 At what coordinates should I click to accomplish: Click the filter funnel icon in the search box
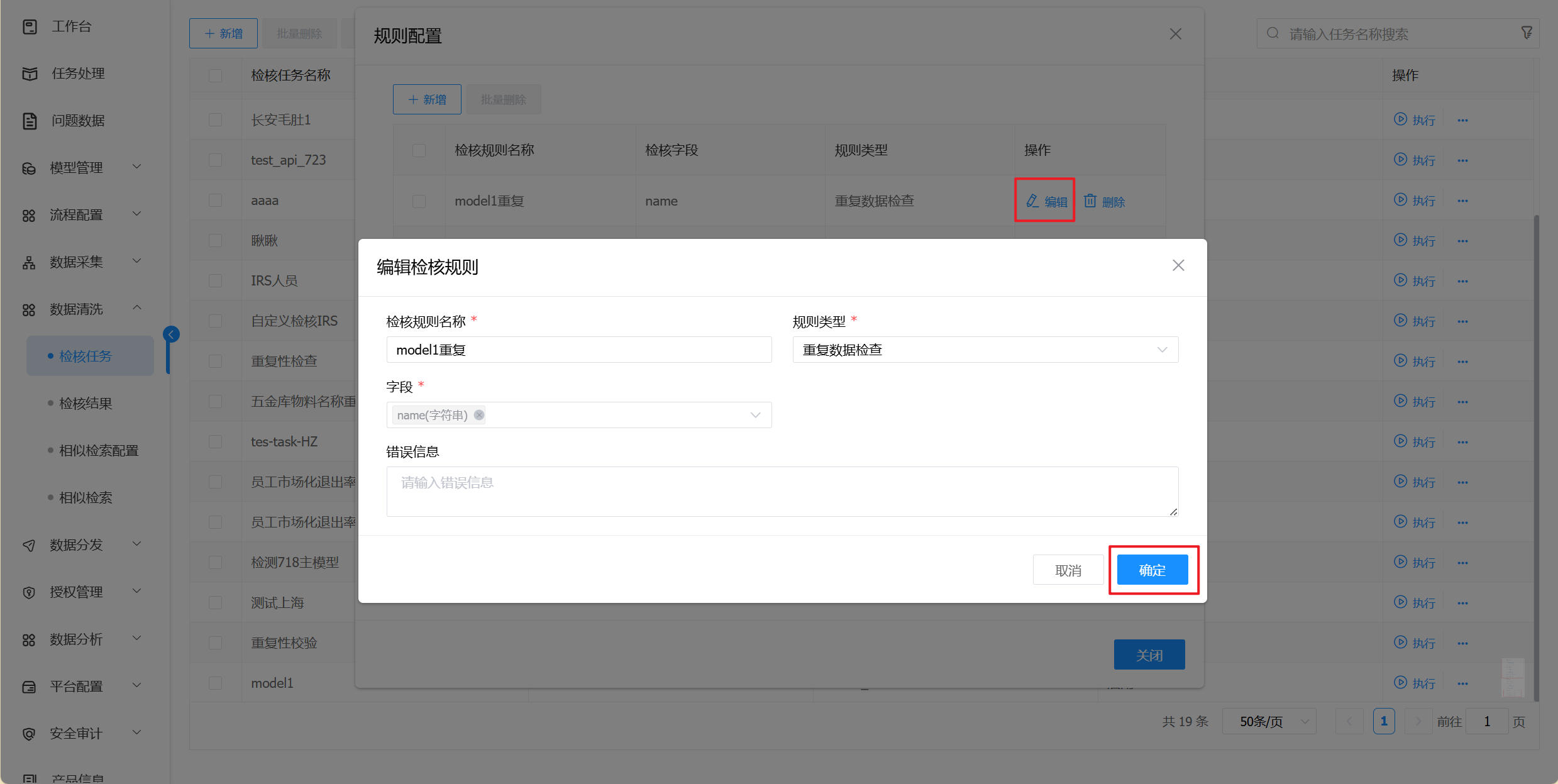pyautogui.click(x=1527, y=33)
